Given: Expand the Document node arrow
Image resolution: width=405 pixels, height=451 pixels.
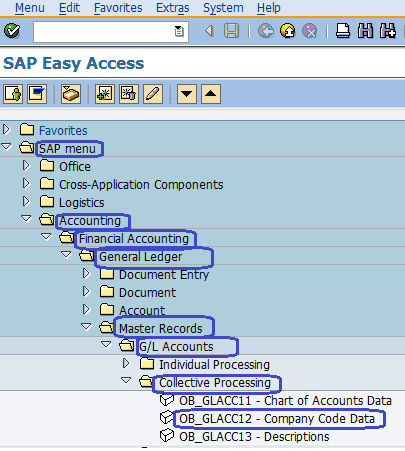Looking at the screenshot, I should point(86,291).
